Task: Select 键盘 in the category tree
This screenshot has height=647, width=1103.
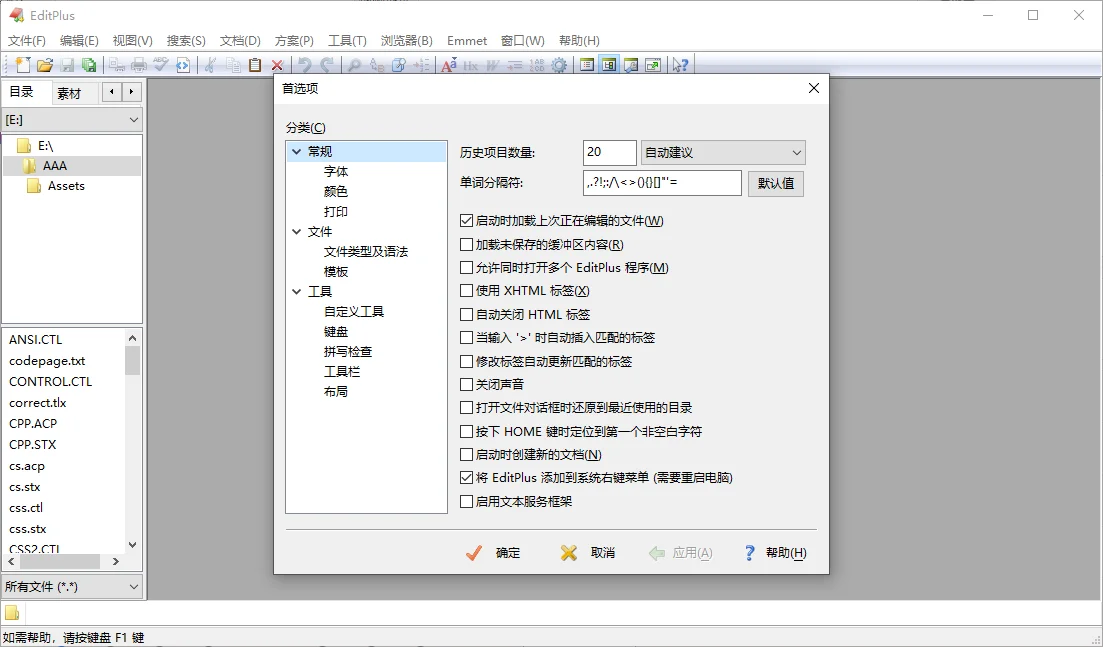Action: (336, 332)
